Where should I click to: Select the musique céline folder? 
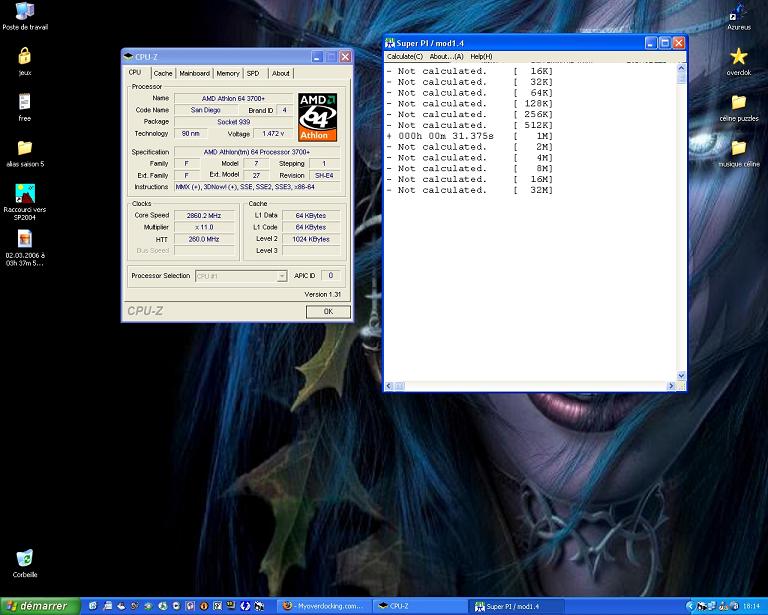(x=738, y=147)
